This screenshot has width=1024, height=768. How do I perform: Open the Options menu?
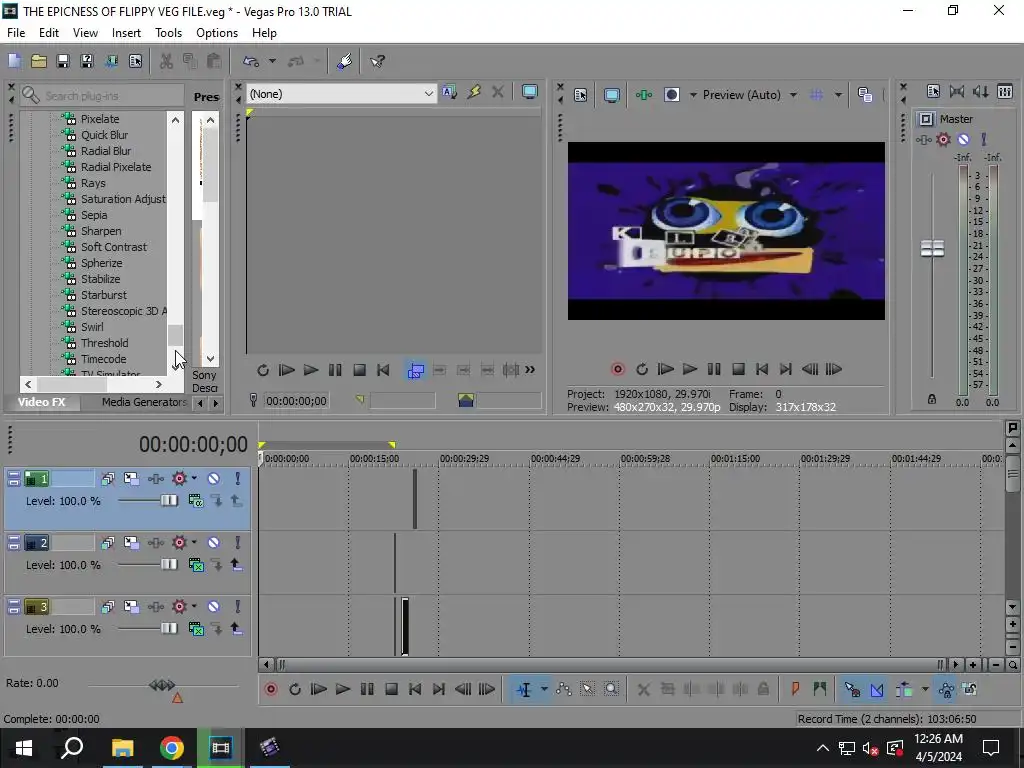[217, 33]
